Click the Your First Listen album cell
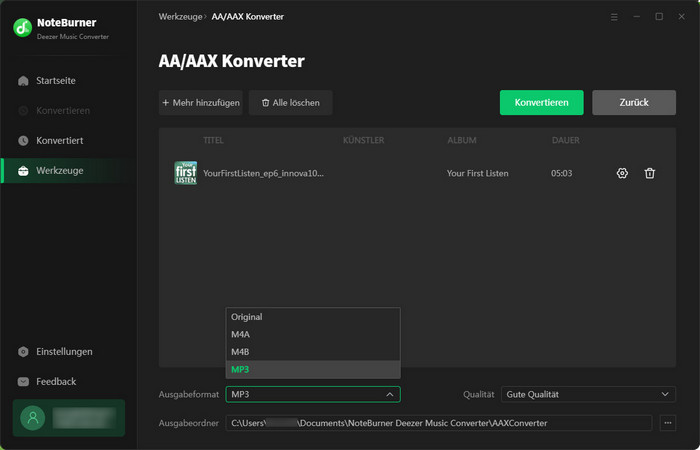 tap(478, 173)
